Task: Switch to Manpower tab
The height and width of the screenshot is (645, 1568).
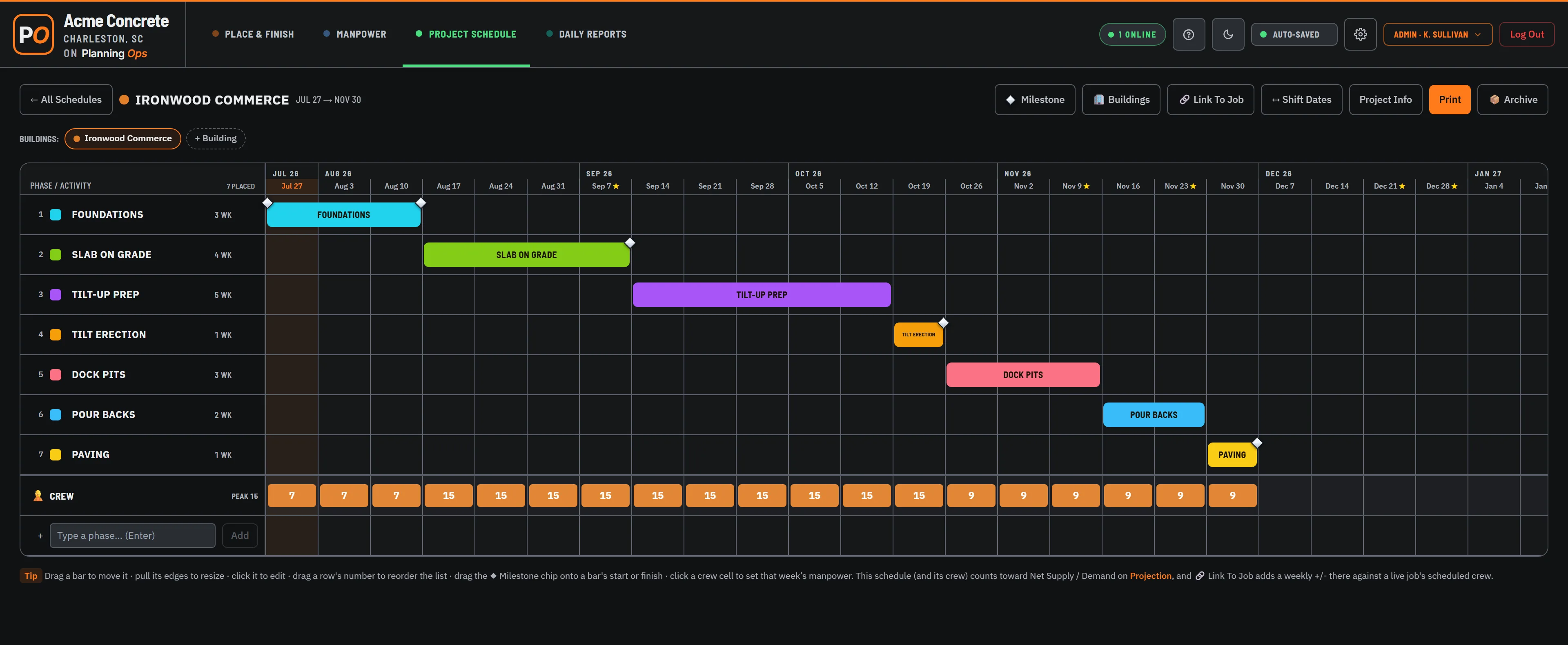Action: point(355,34)
